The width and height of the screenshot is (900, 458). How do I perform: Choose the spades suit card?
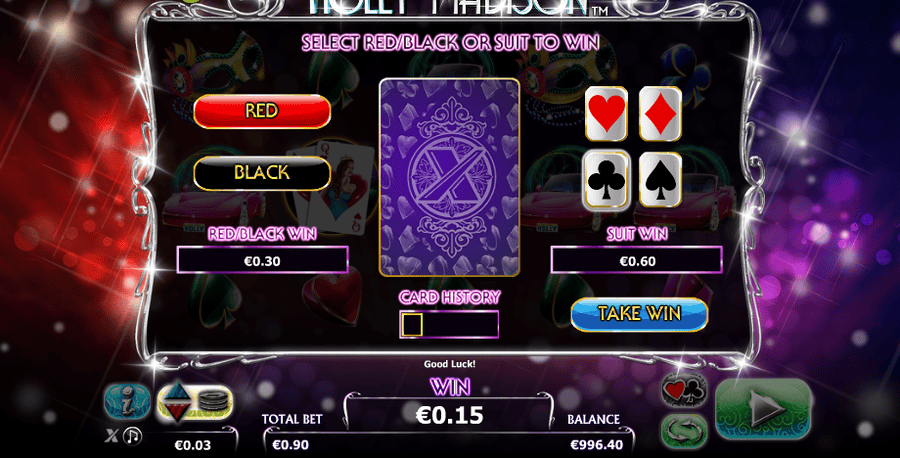pyautogui.click(x=660, y=180)
